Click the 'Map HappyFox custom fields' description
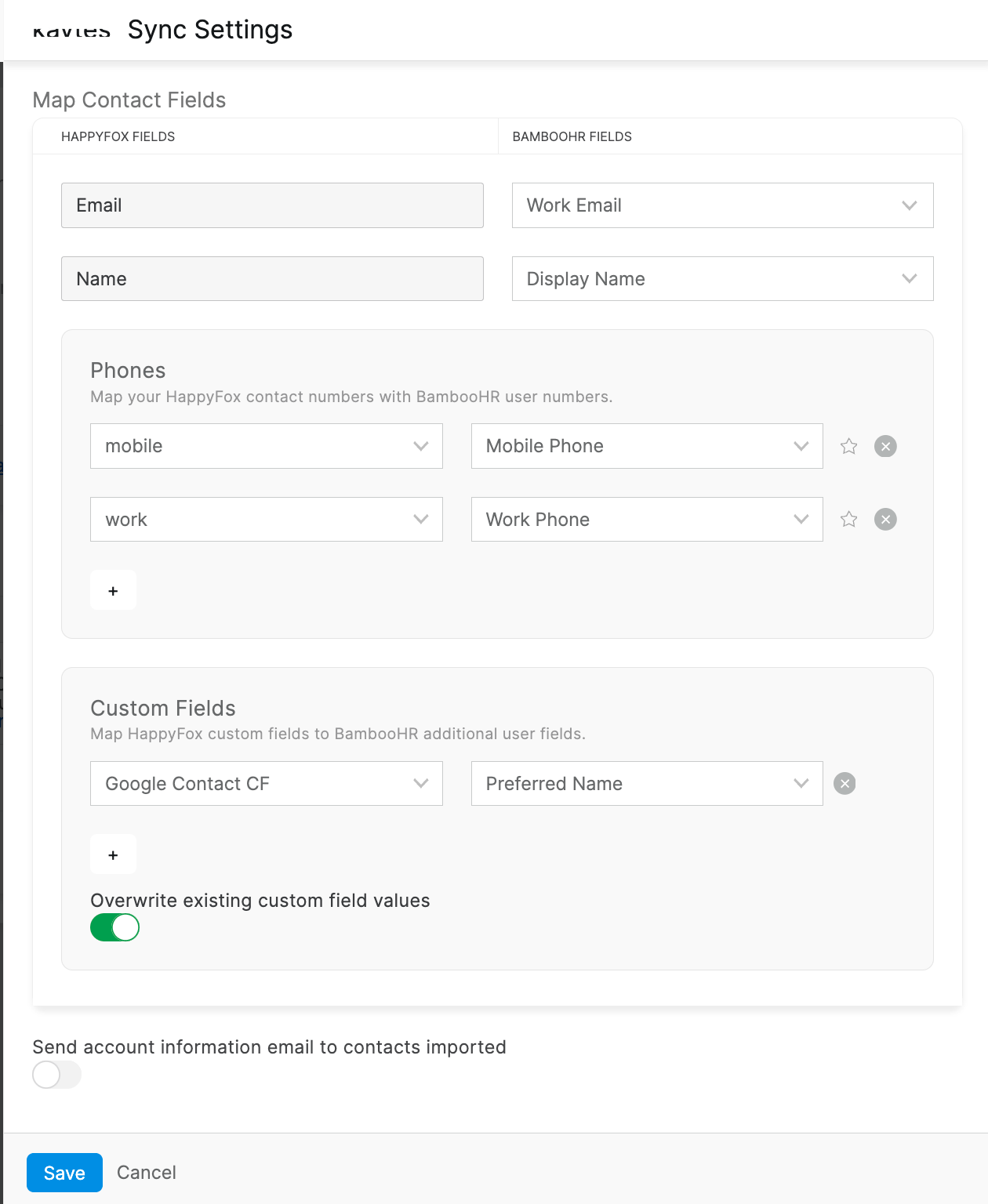This screenshot has height=1204, width=988. click(x=338, y=734)
